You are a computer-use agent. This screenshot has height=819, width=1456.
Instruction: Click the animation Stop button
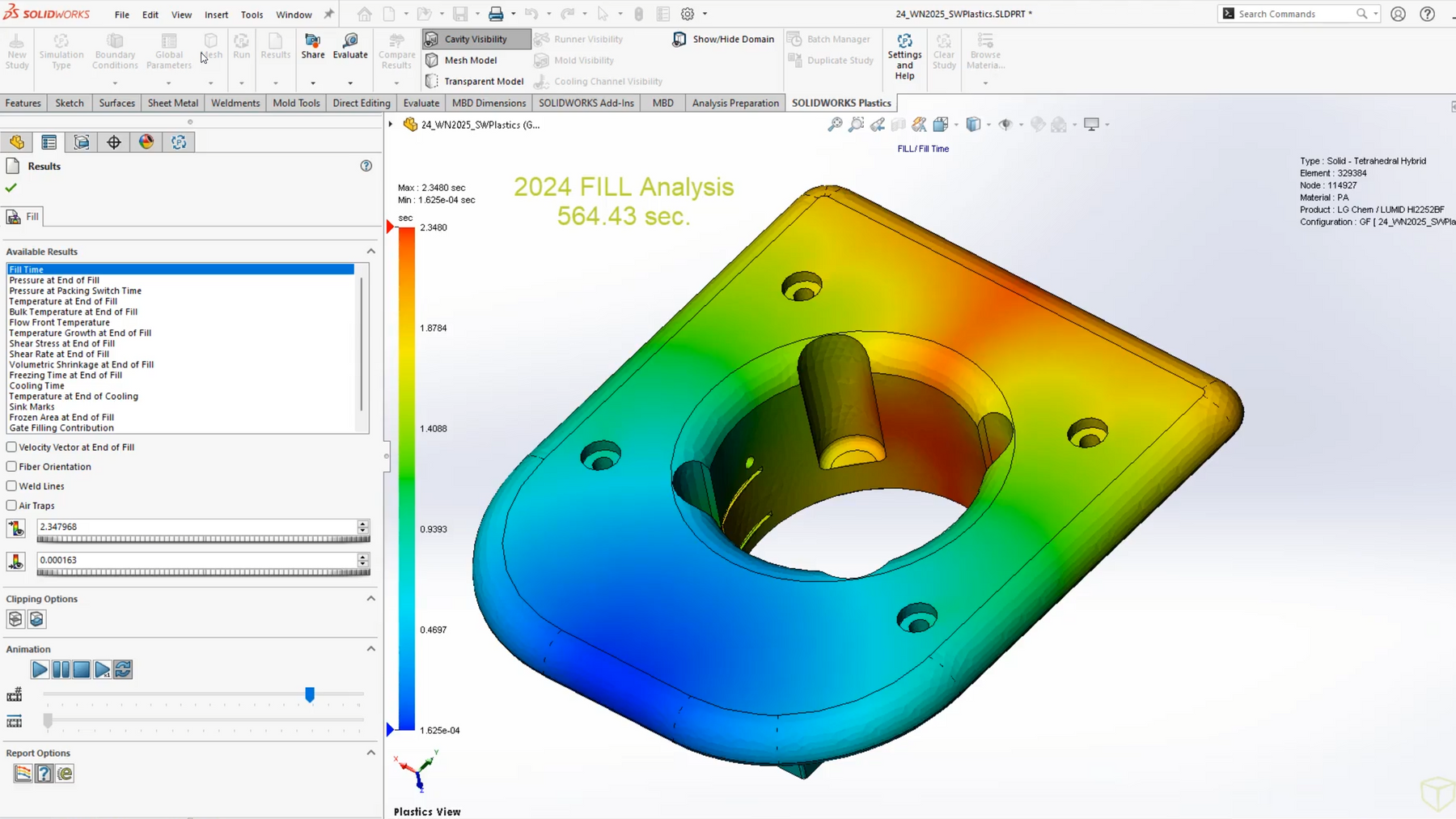point(82,669)
